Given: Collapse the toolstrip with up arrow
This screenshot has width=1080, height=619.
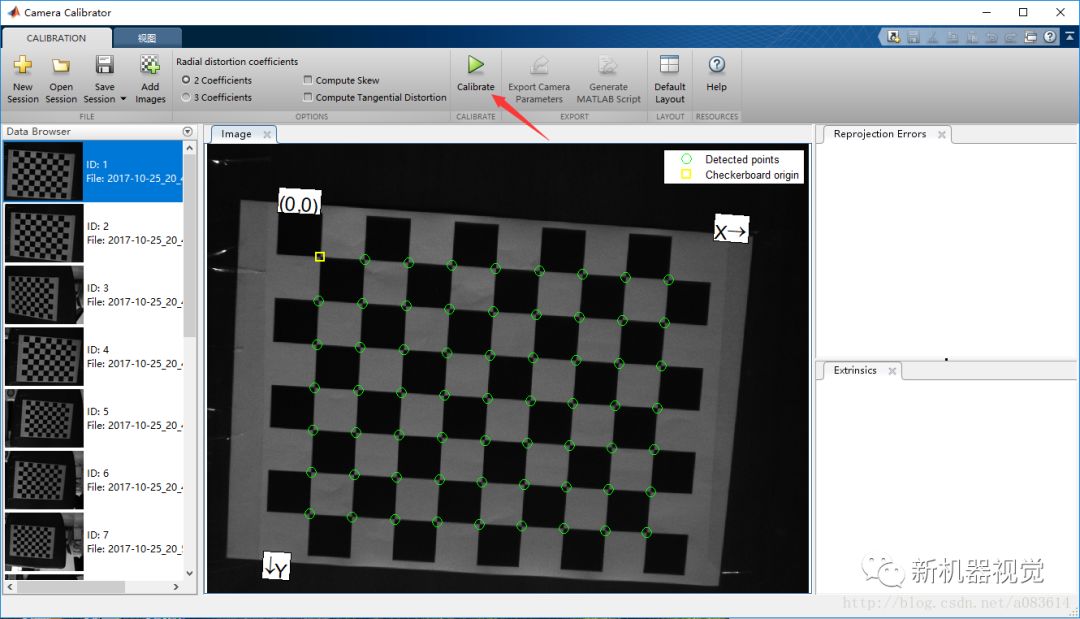Looking at the screenshot, I should (x=1070, y=36).
